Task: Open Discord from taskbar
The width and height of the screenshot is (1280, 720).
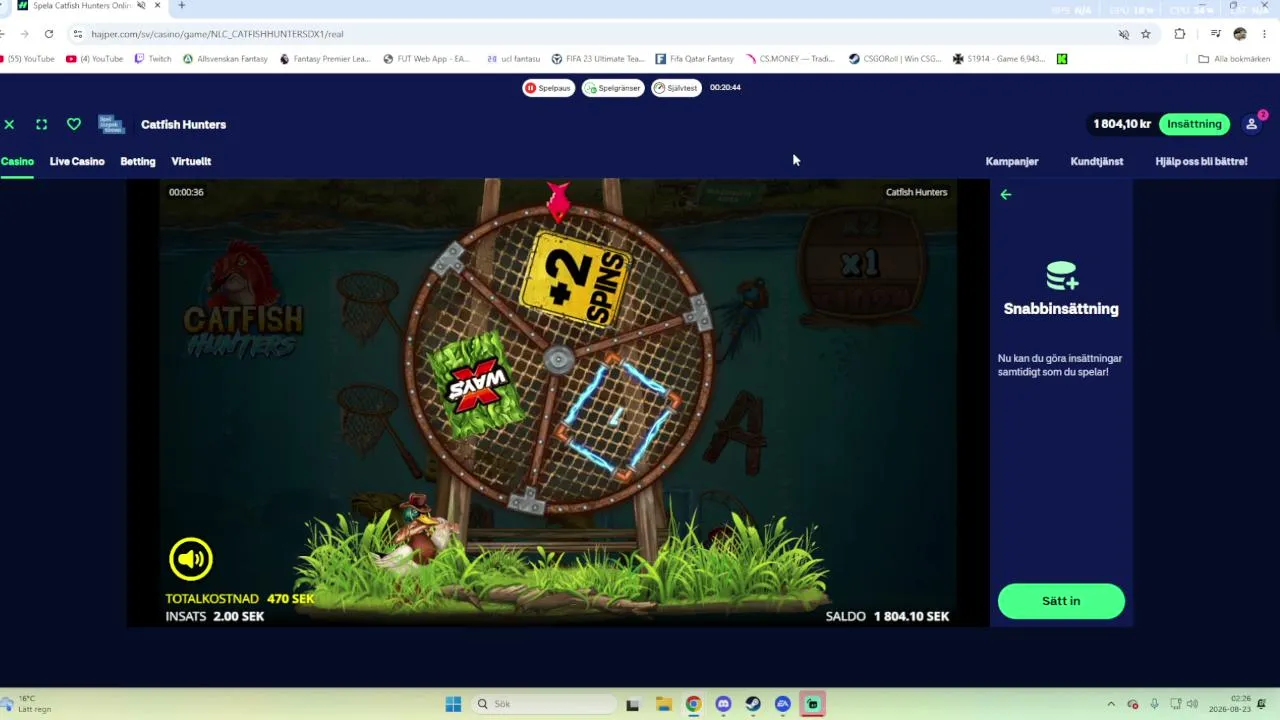Action: coord(723,704)
